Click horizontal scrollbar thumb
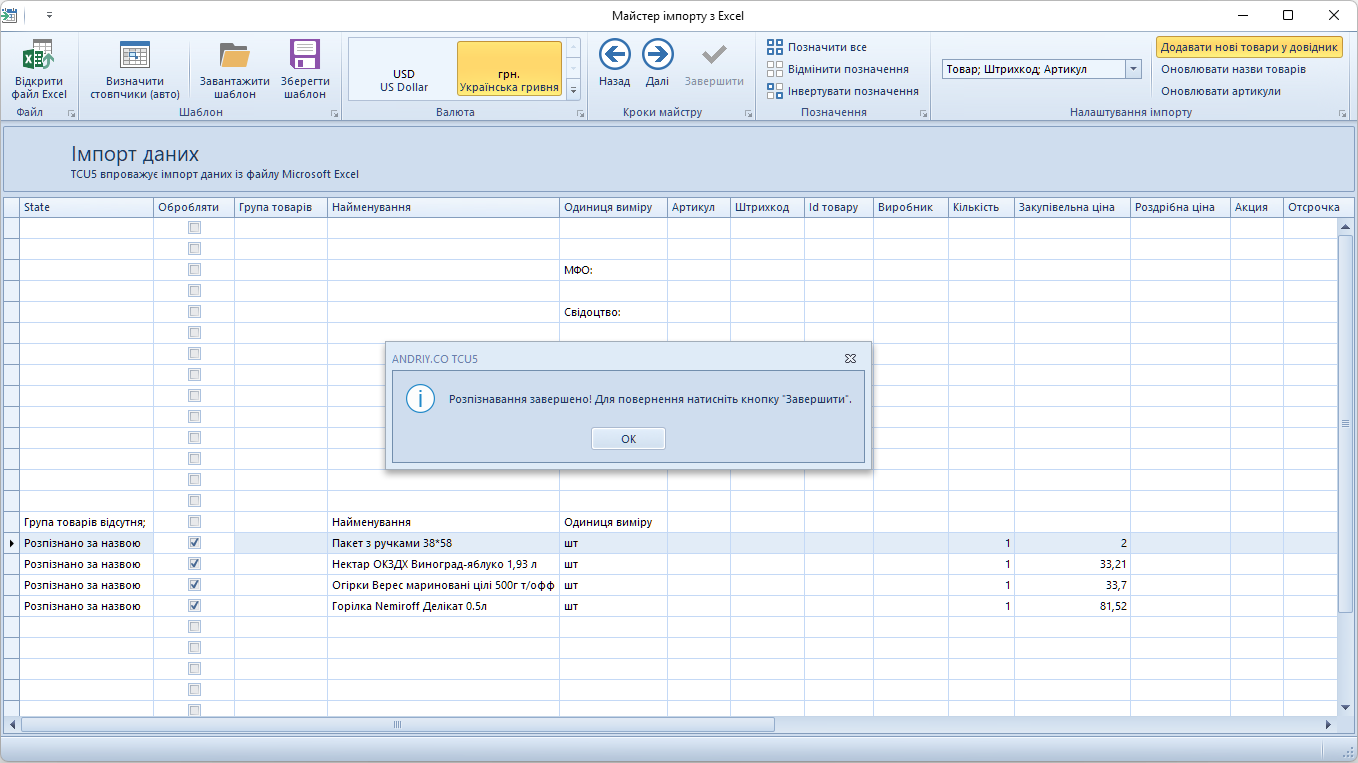 point(397,725)
